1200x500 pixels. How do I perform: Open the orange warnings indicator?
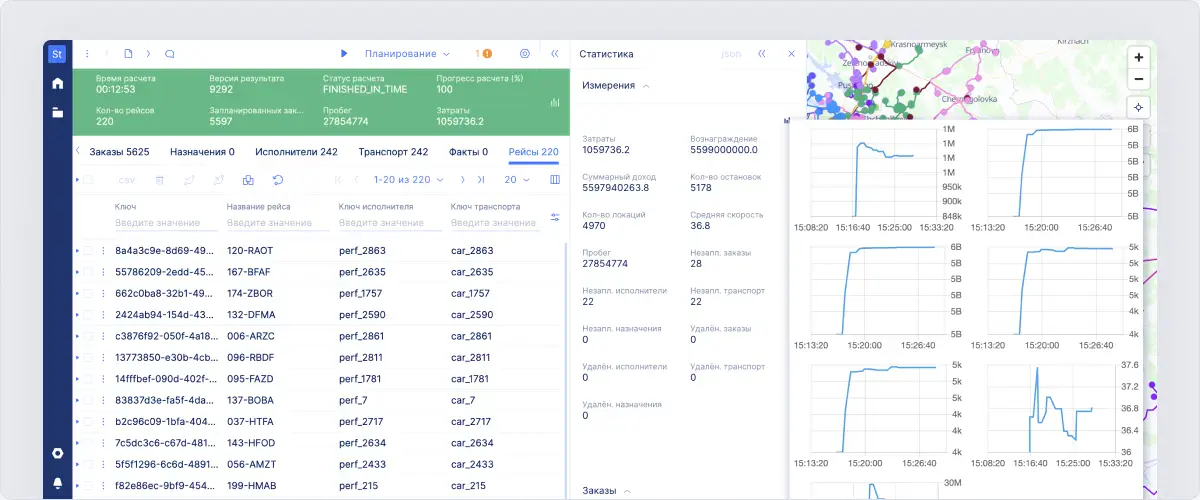484,54
